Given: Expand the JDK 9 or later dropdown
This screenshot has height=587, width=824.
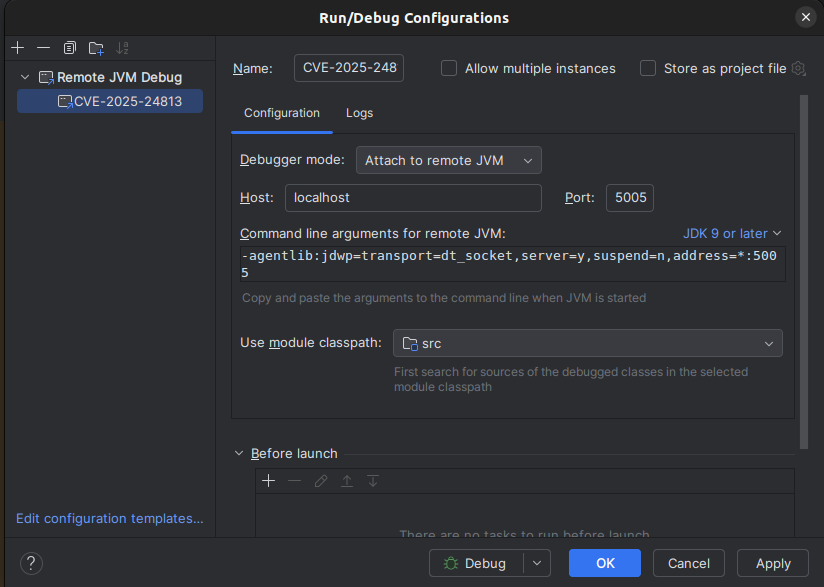Looking at the screenshot, I should click(x=732, y=233).
